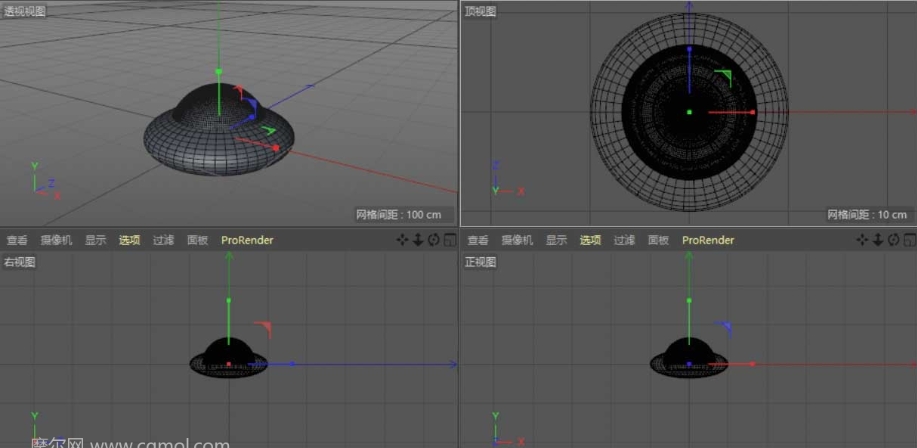Open the 面板 menu in right view

pos(198,240)
